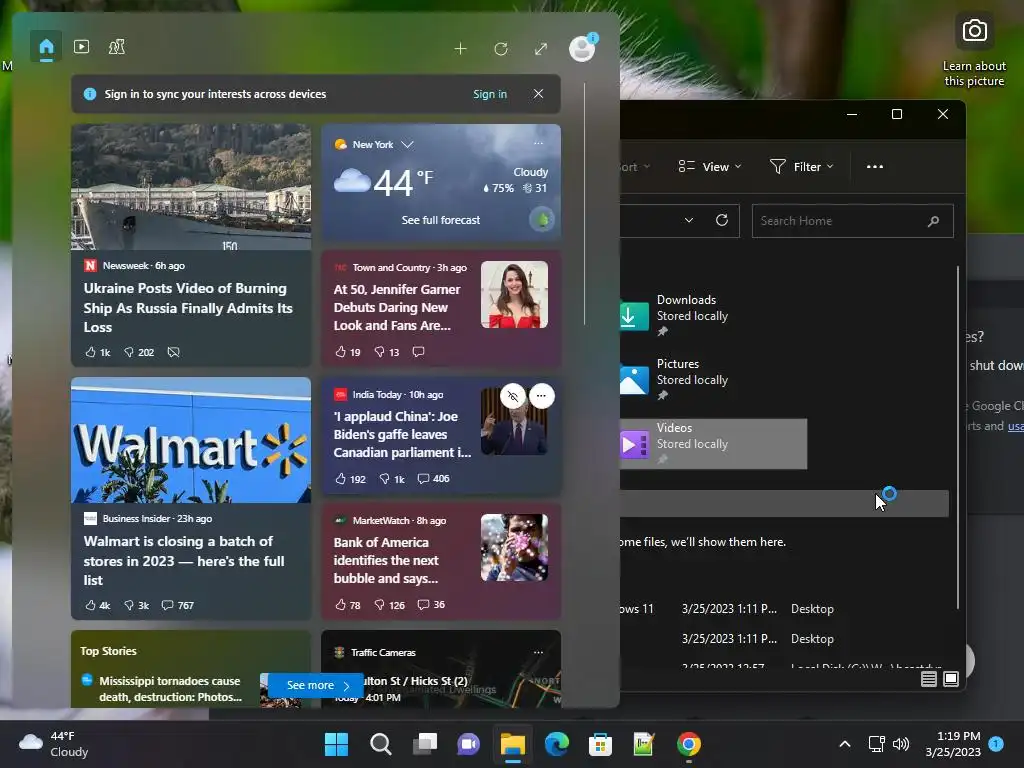
Task: Open taskbar Search
Action: tap(381, 744)
